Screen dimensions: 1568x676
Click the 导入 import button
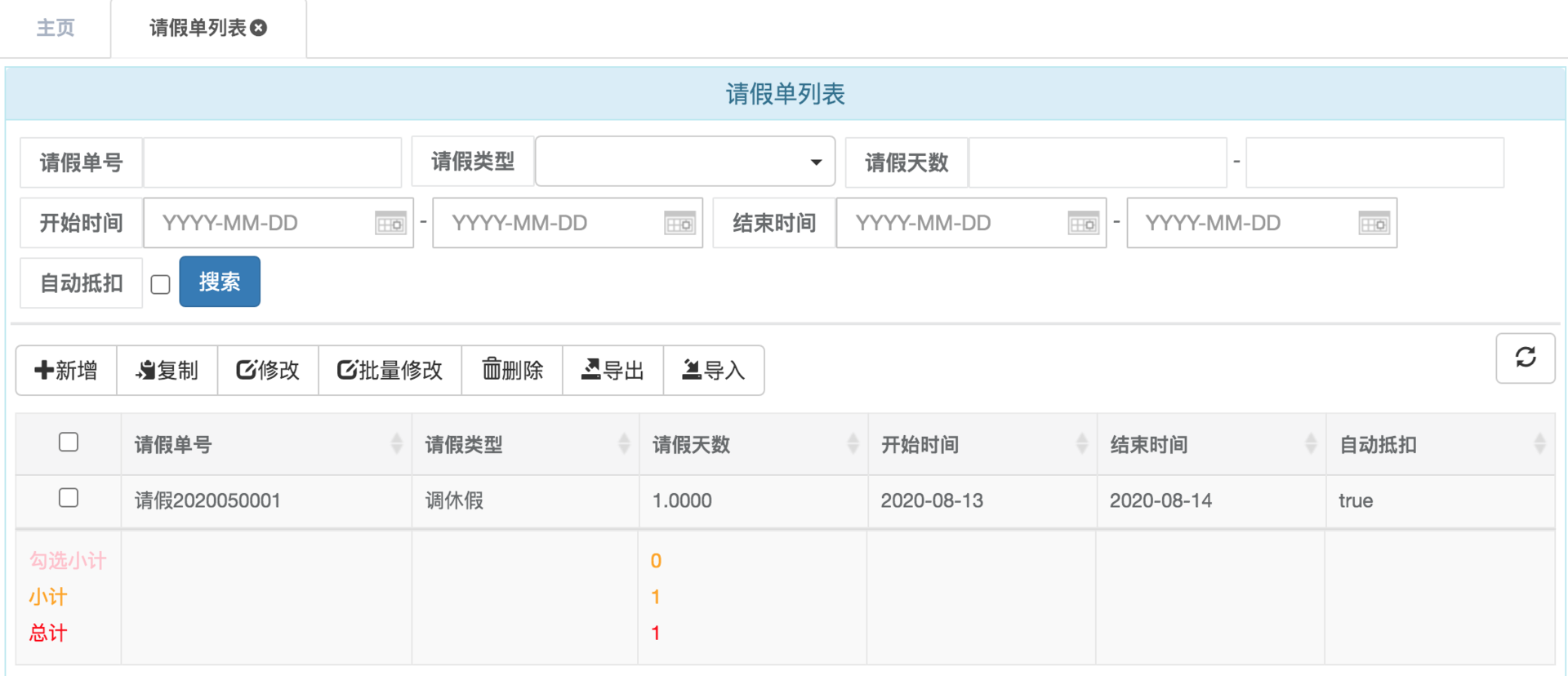714,371
